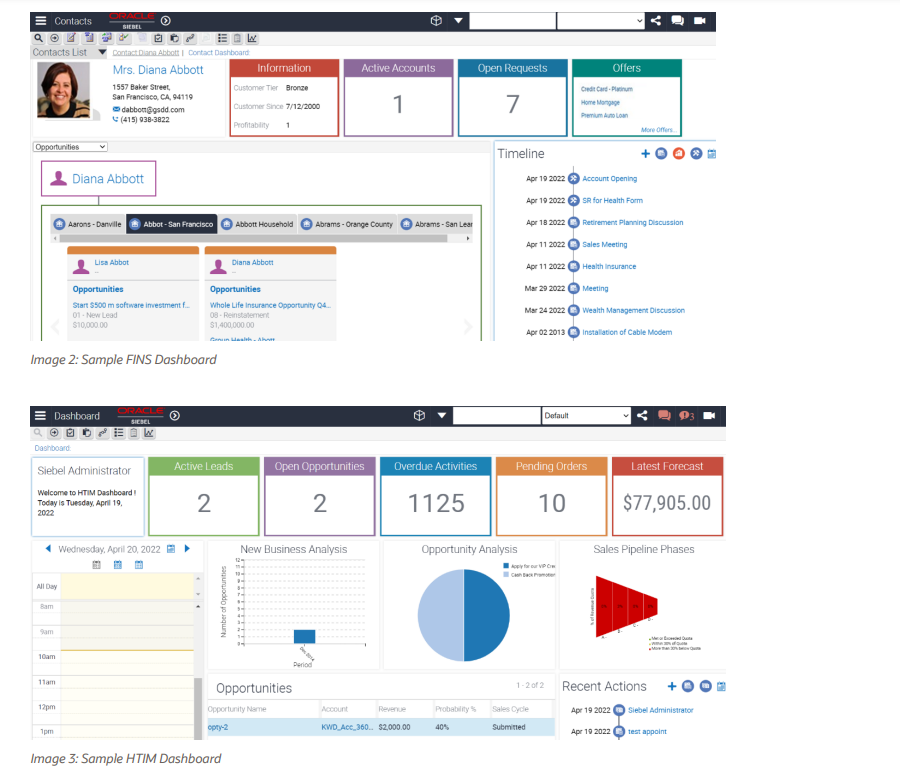The image size is (900, 771).
Task: Click edit record pencil icon in Contacts toolbar
Action: 71,38
